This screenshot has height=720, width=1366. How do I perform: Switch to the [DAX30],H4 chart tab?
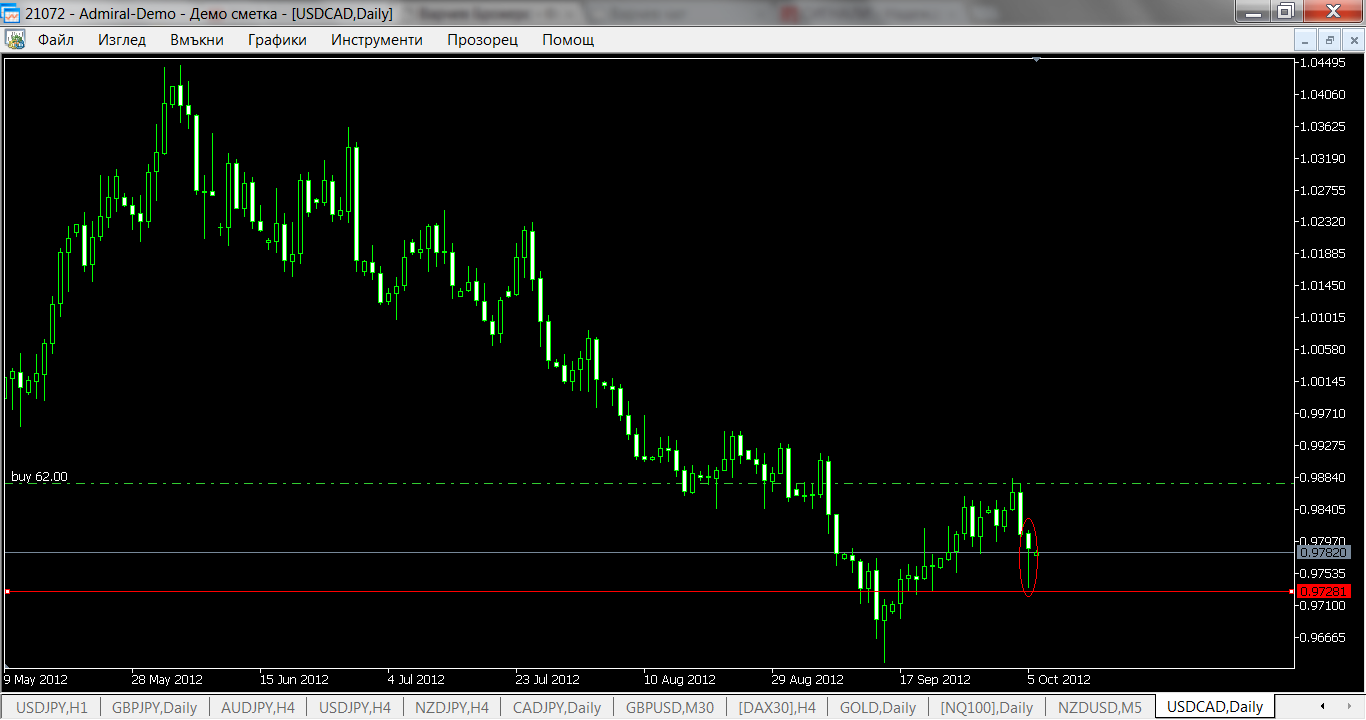pyautogui.click(x=777, y=708)
